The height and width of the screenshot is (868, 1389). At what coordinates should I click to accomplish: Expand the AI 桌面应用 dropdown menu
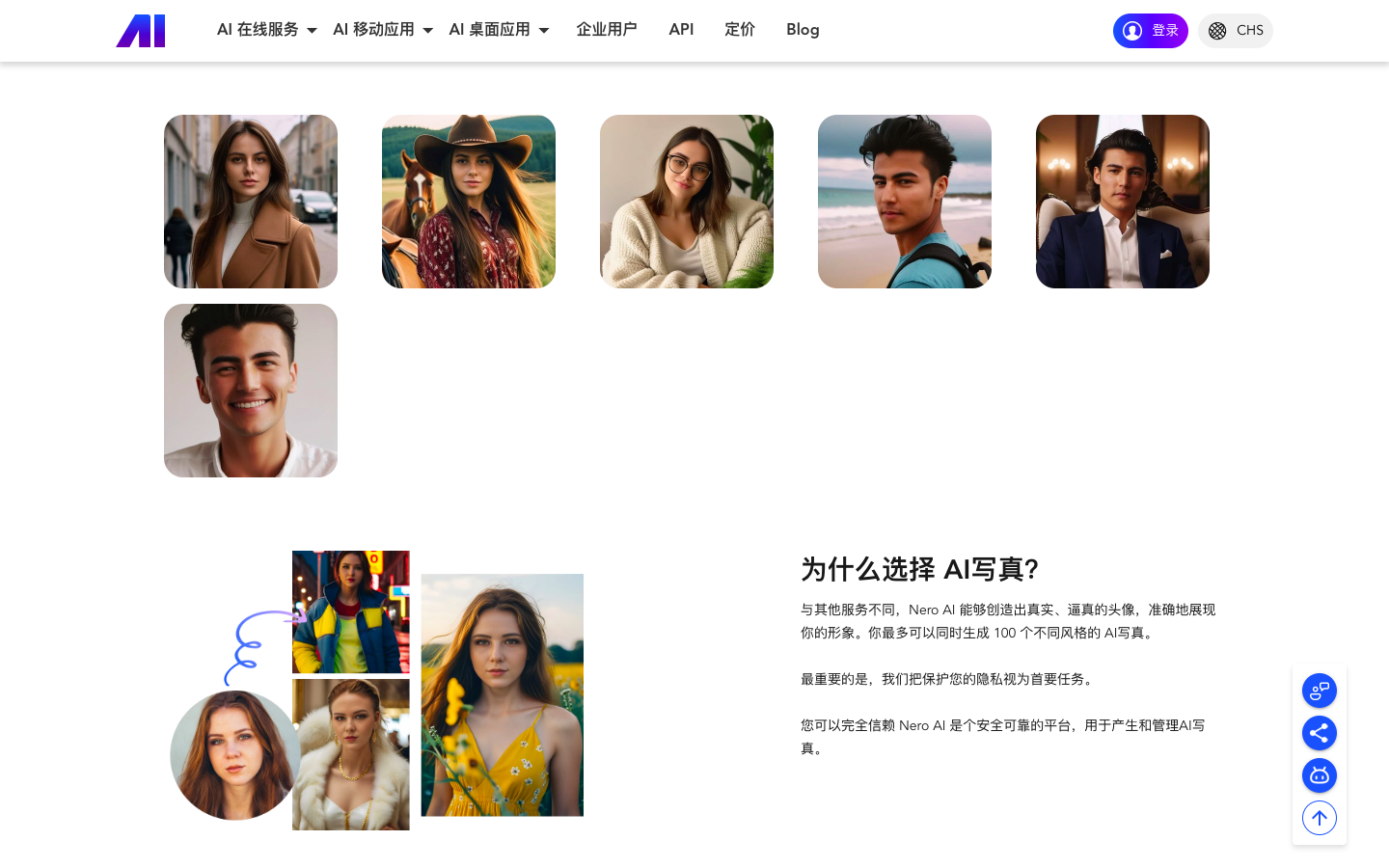pyautogui.click(x=499, y=30)
